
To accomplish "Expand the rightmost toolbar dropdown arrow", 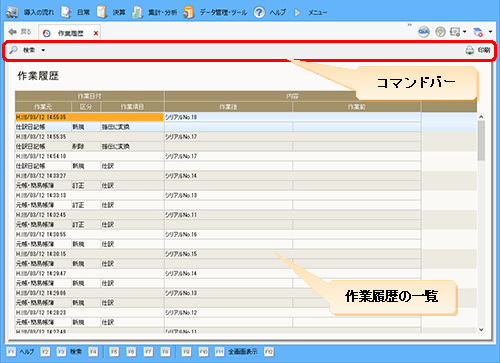I will click(490, 32).
